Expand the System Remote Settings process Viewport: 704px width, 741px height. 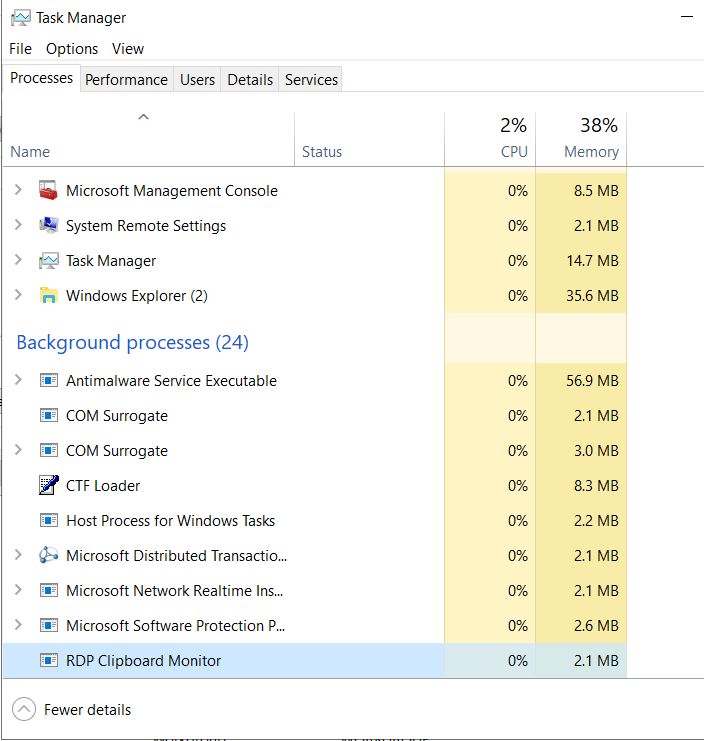point(18,225)
